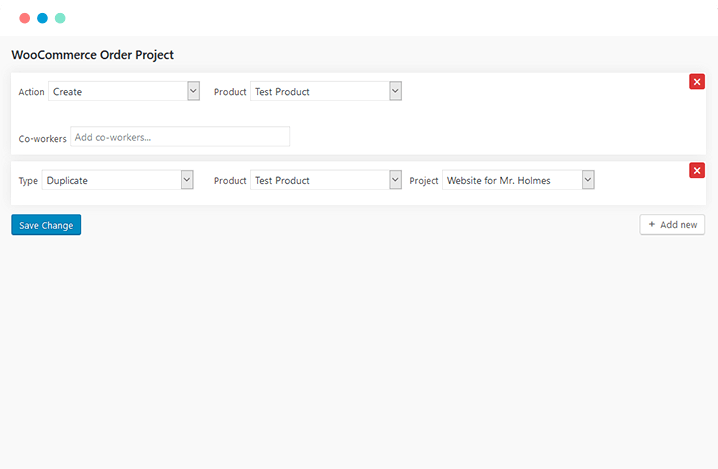Open the Project dropdown showing Website for Mr. Holmes
The height and width of the screenshot is (469, 718).
(518, 180)
